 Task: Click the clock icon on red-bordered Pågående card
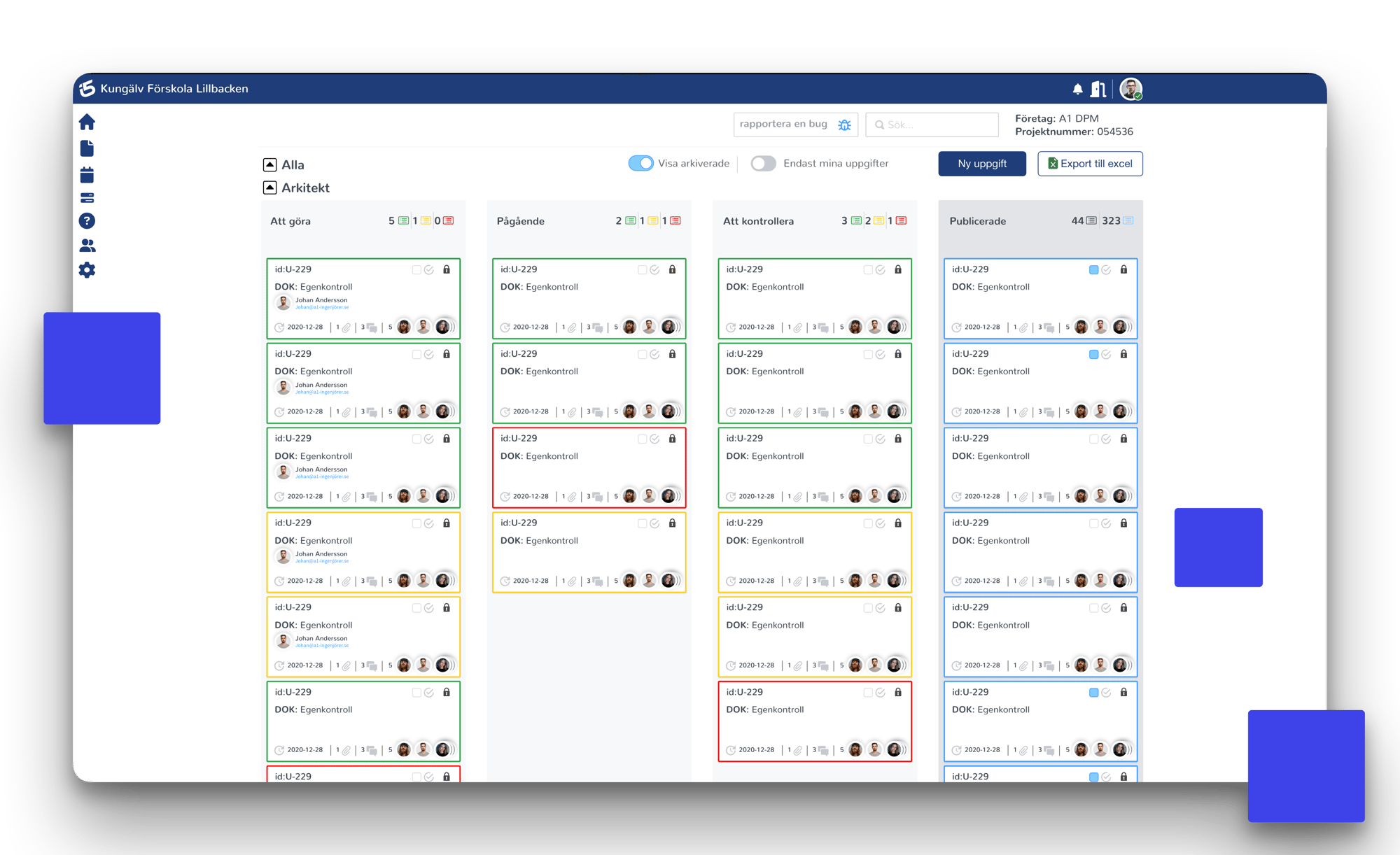tap(505, 497)
